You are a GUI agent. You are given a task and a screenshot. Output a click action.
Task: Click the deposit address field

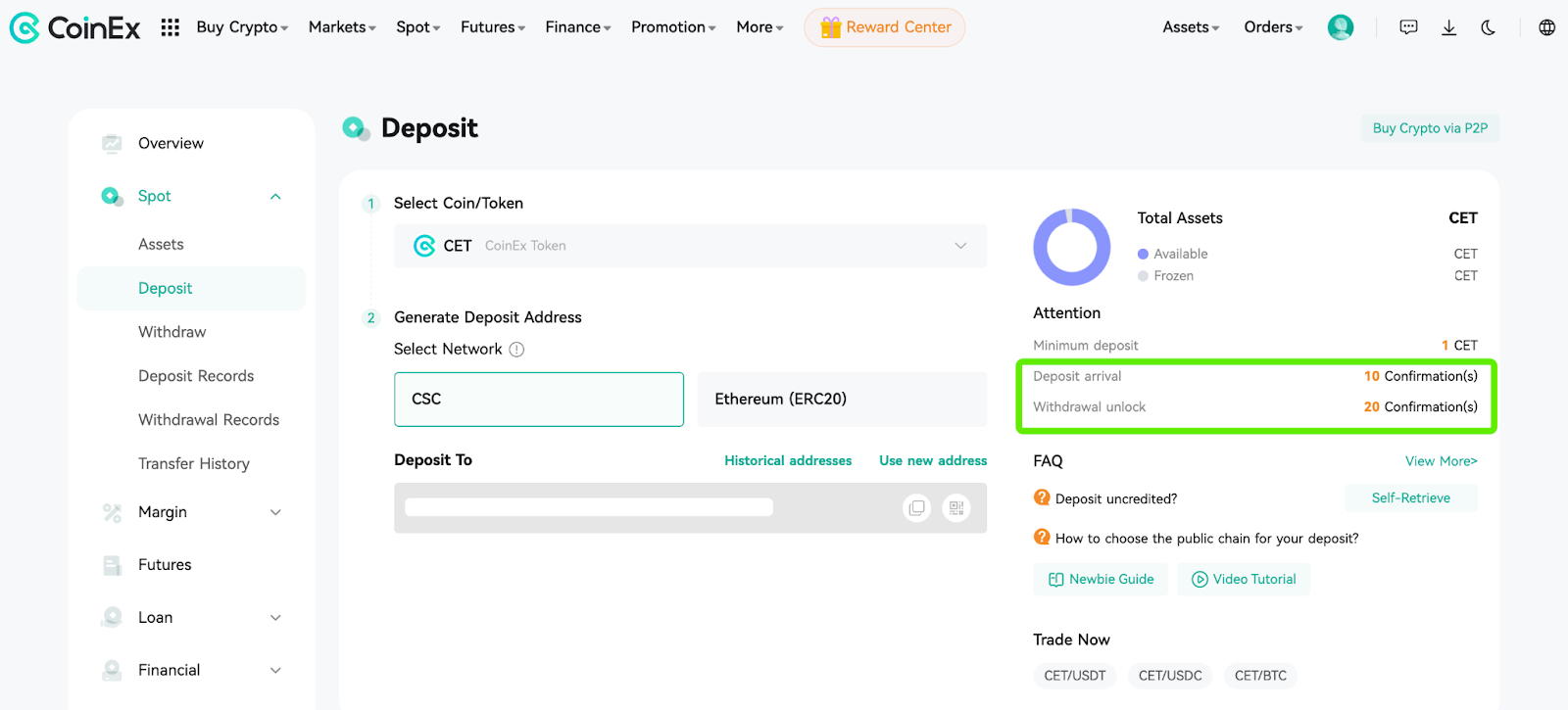pos(690,507)
